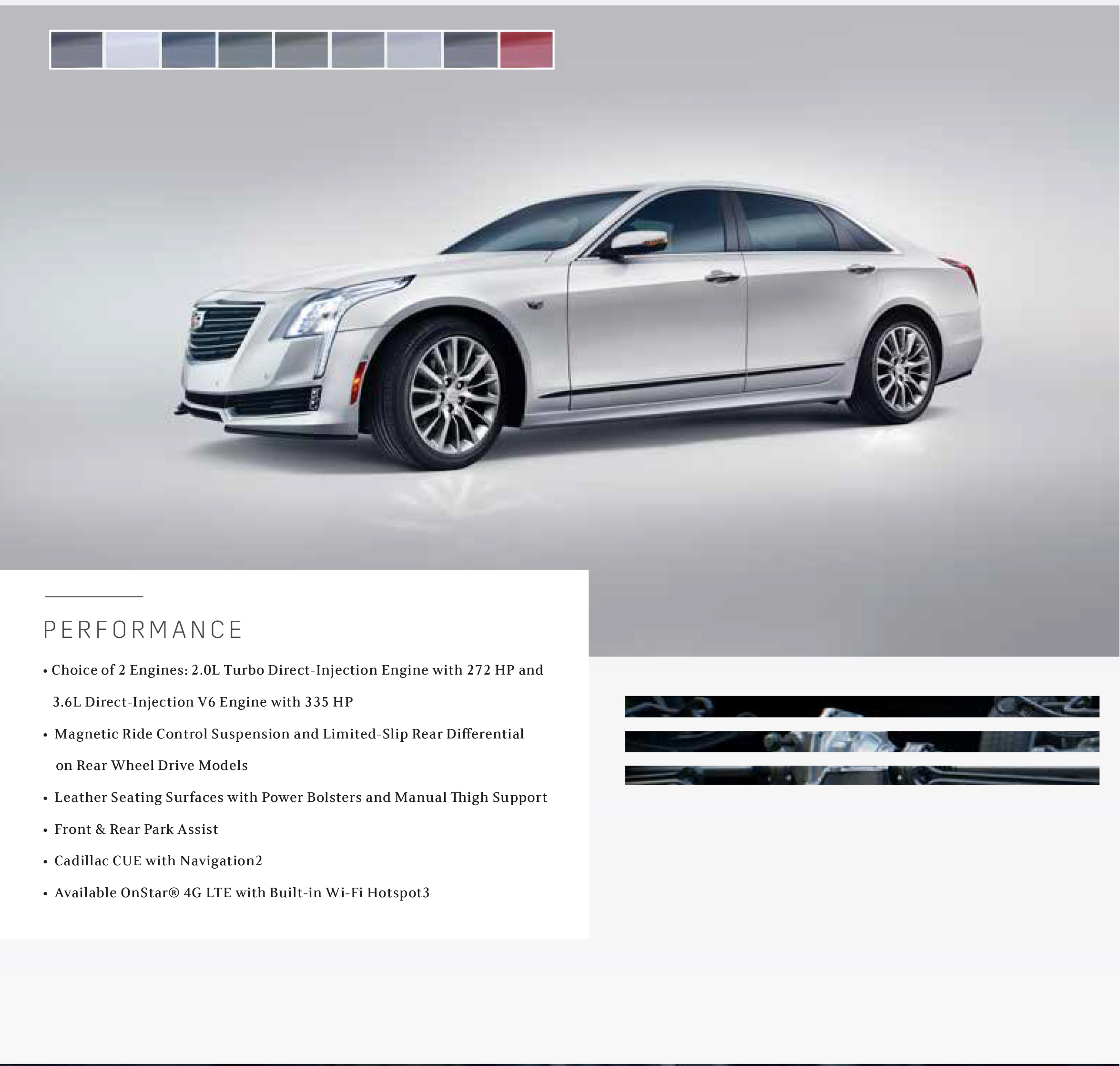Click 'on Rear Wheel Drive Models' text
The height and width of the screenshot is (1066, 1120).
click(x=152, y=765)
